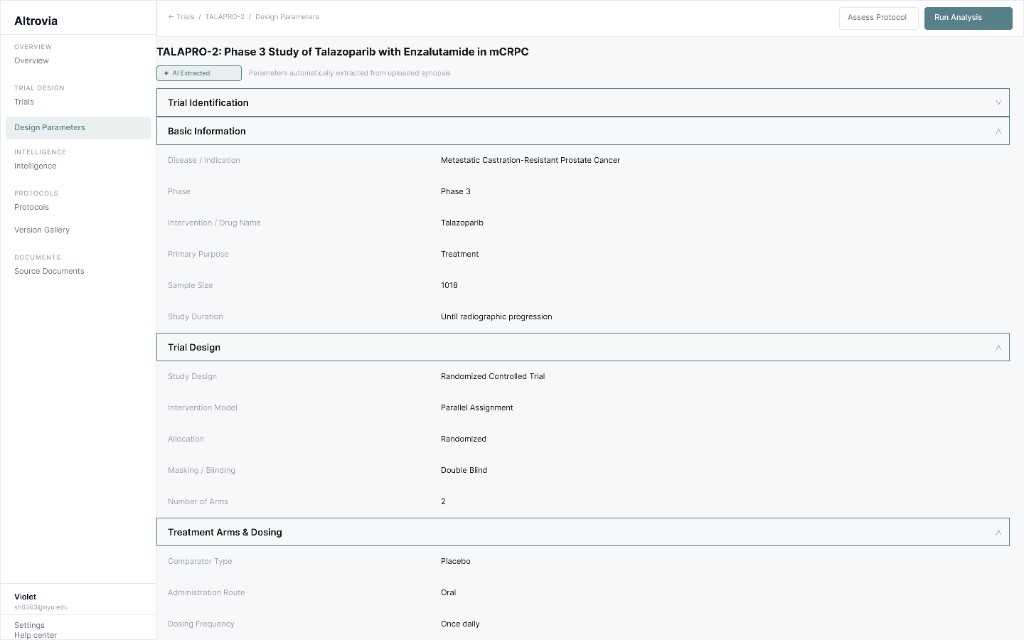Click the sparkle AI Extracted badge

197,72
